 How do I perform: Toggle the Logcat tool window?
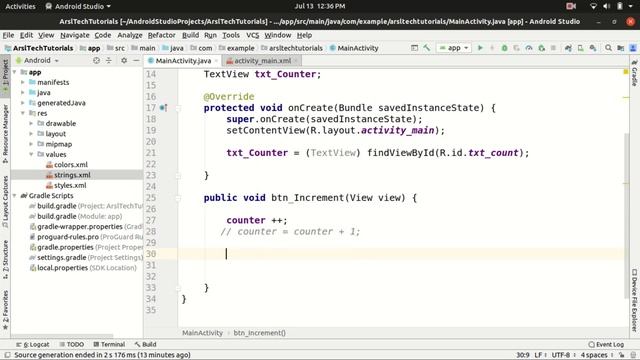tap(33, 344)
